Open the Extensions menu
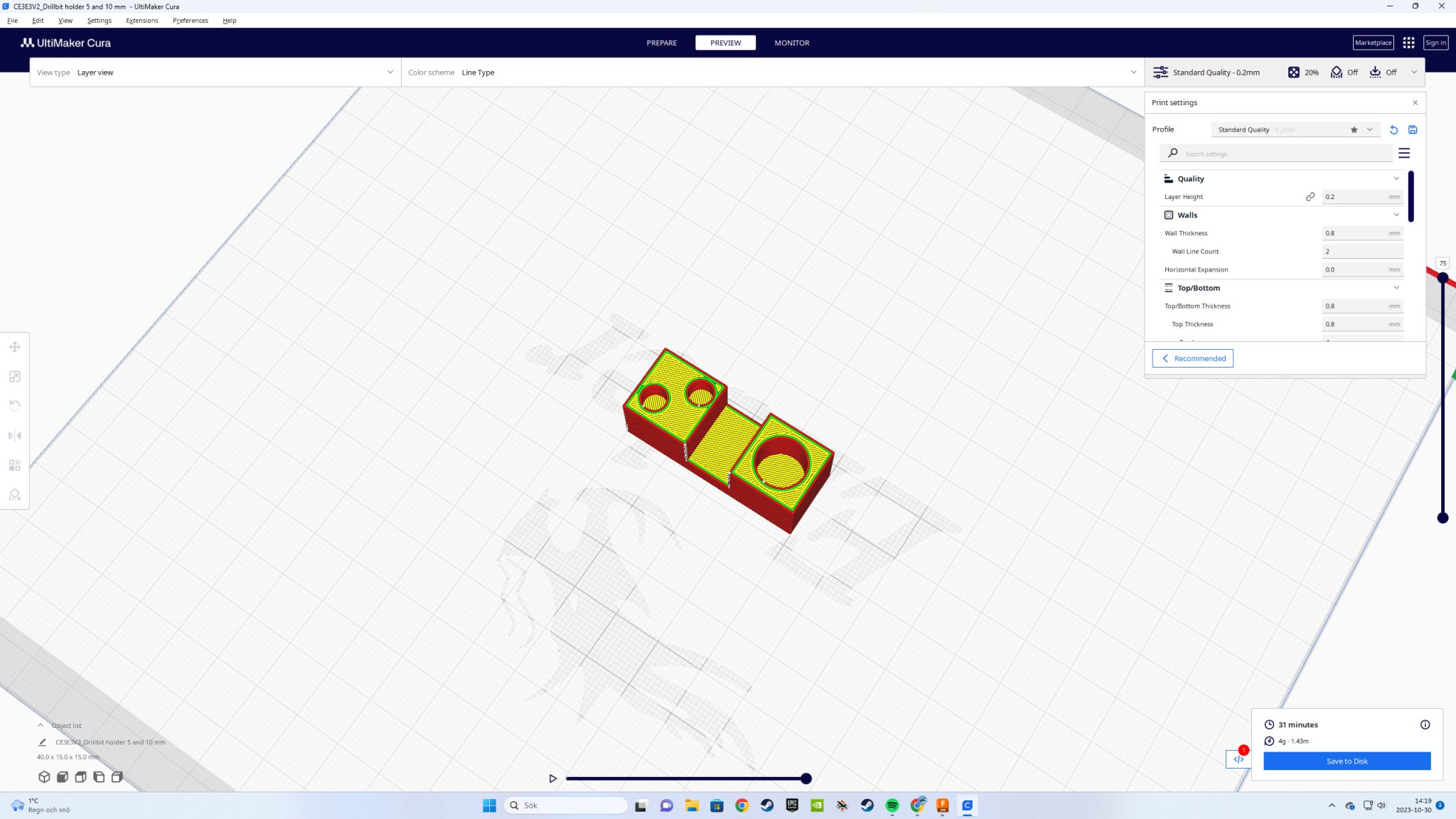Screen dimensions: 1456x819 [141, 21]
